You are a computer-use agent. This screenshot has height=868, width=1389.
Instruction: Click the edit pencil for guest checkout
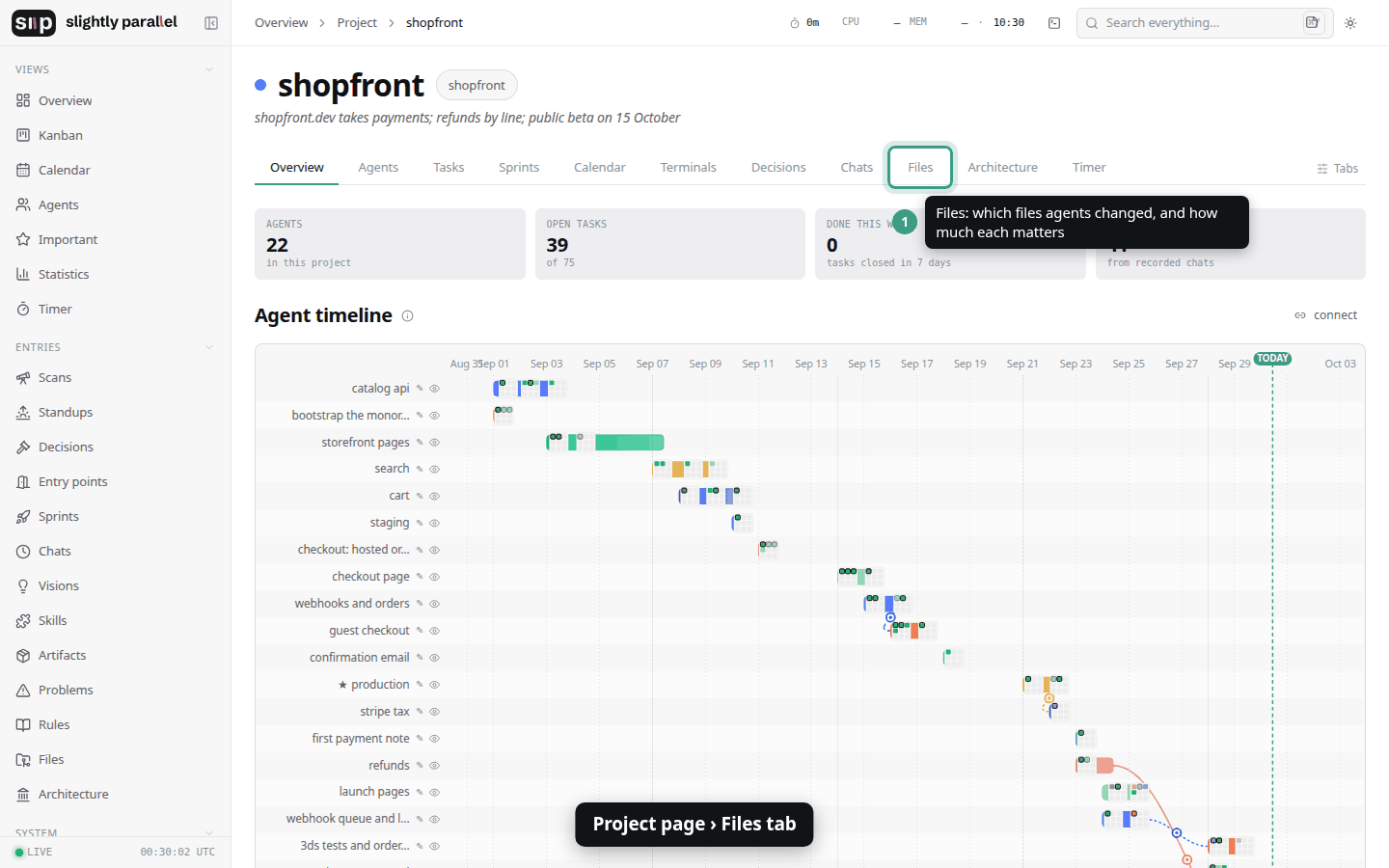point(420,631)
